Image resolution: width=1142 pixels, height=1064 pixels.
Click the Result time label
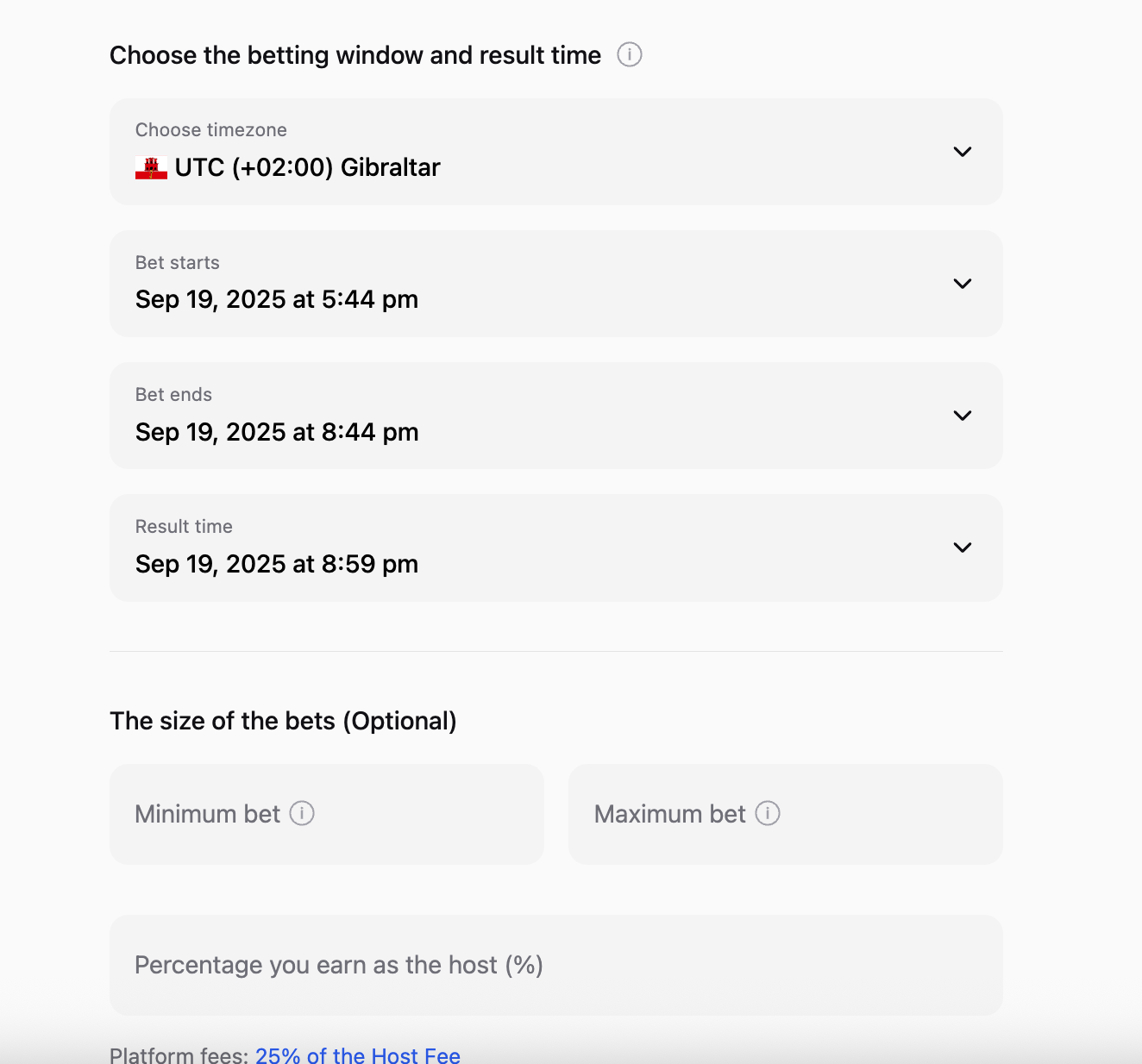click(x=184, y=527)
